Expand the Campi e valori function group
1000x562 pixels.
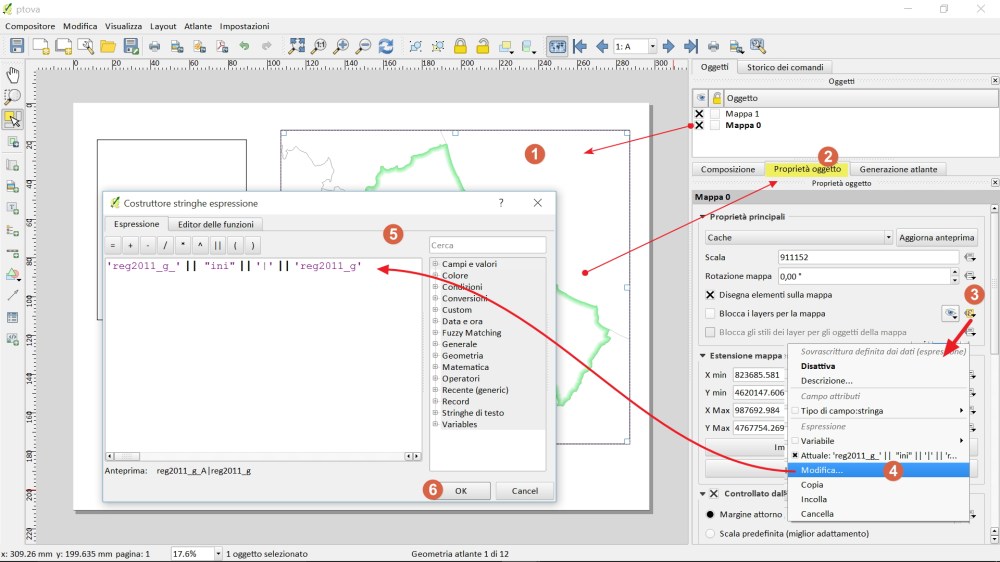coord(436,264)
